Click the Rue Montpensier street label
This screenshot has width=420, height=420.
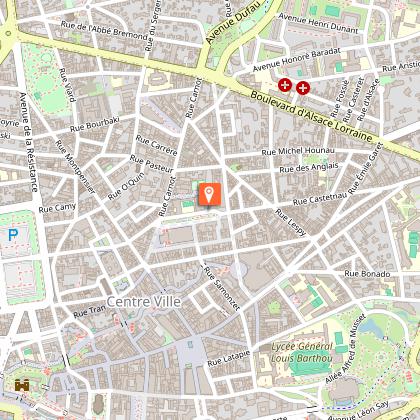(x=75, y=167)
